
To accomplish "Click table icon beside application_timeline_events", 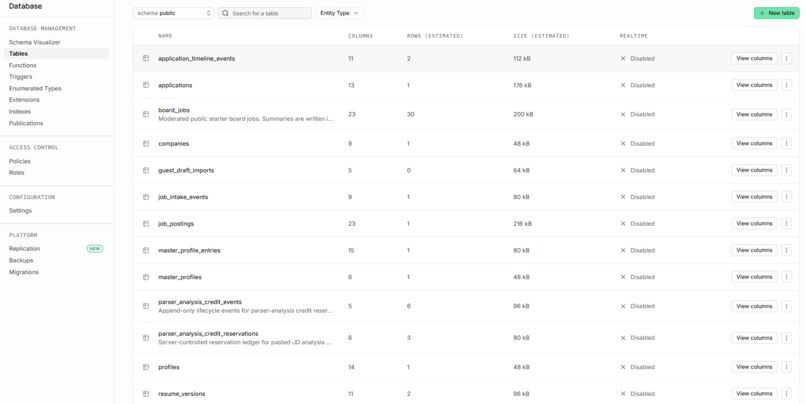I will (x=146, y=59).
